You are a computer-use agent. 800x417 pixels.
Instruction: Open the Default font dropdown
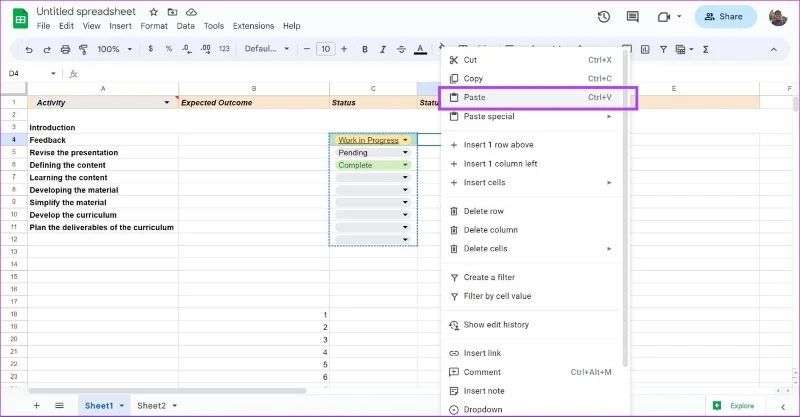(267, 49)
